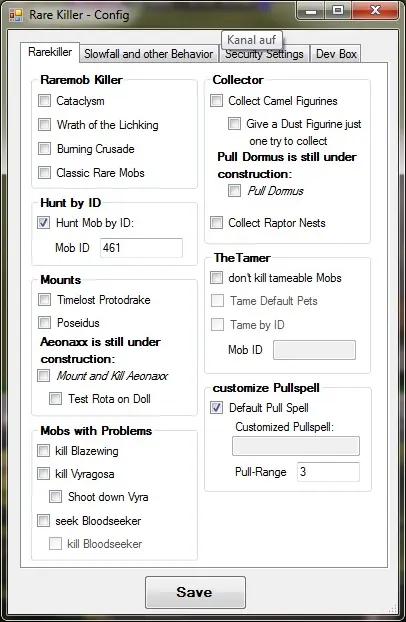Check the Poseidus mount option
The height and width of the screenshot is (622, 406).
click(x=44, y=323)
